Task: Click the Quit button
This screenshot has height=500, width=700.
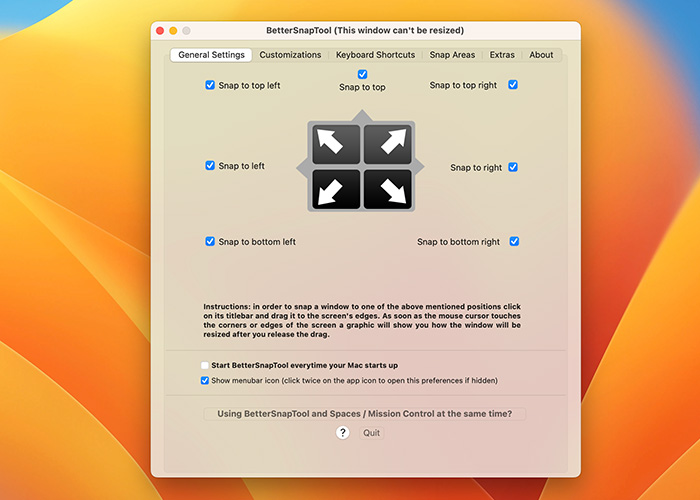Action: (371, 433)
